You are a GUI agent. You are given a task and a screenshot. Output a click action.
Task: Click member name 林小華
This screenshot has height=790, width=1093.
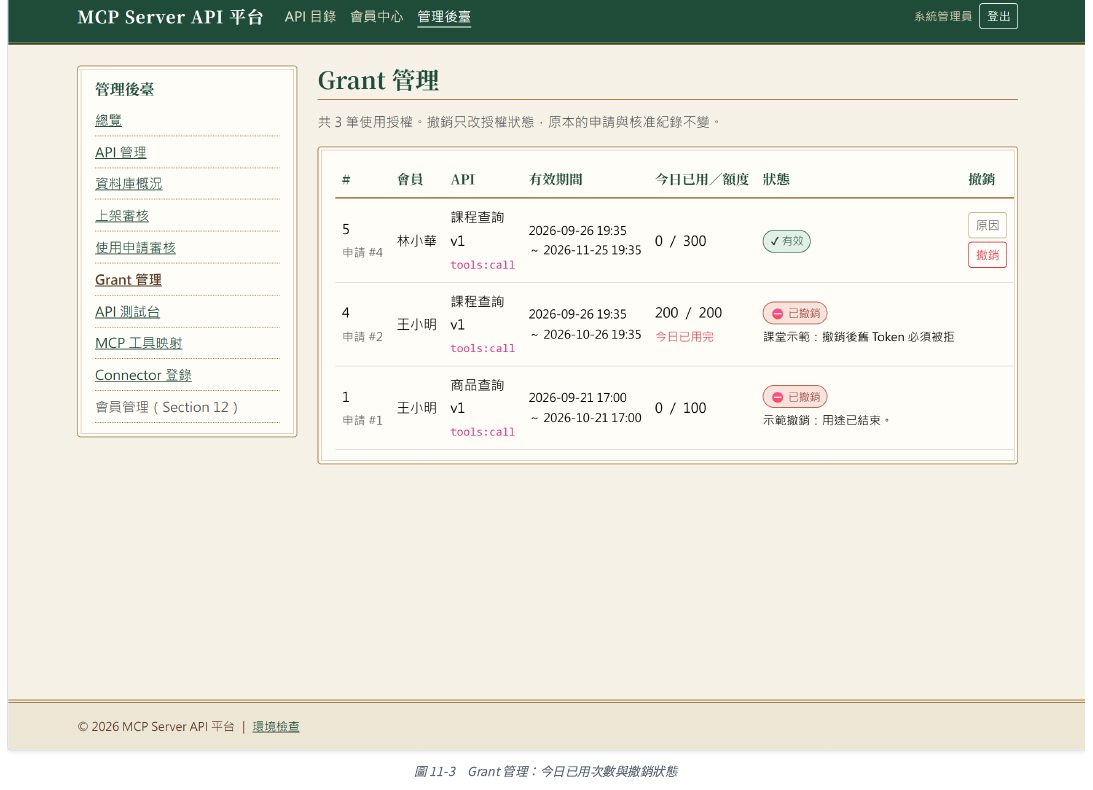pyautogui.click(x=417, y=241)
